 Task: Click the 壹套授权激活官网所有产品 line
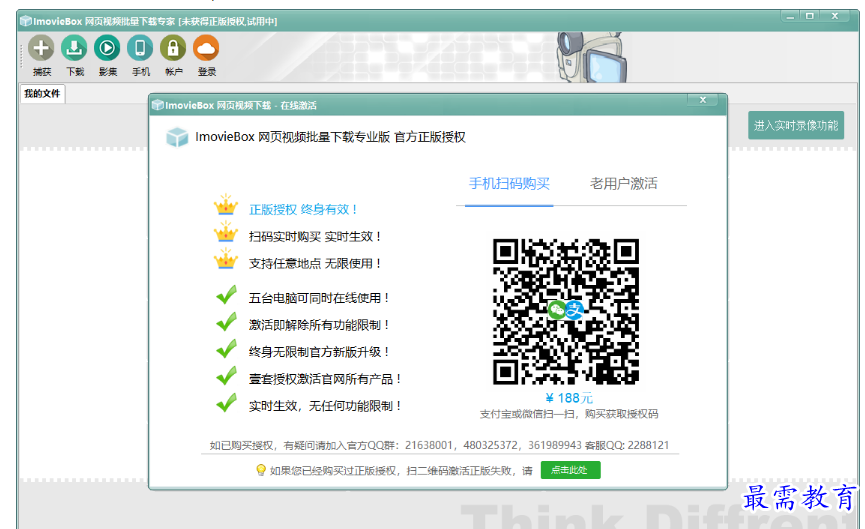[x=325, y=379]
